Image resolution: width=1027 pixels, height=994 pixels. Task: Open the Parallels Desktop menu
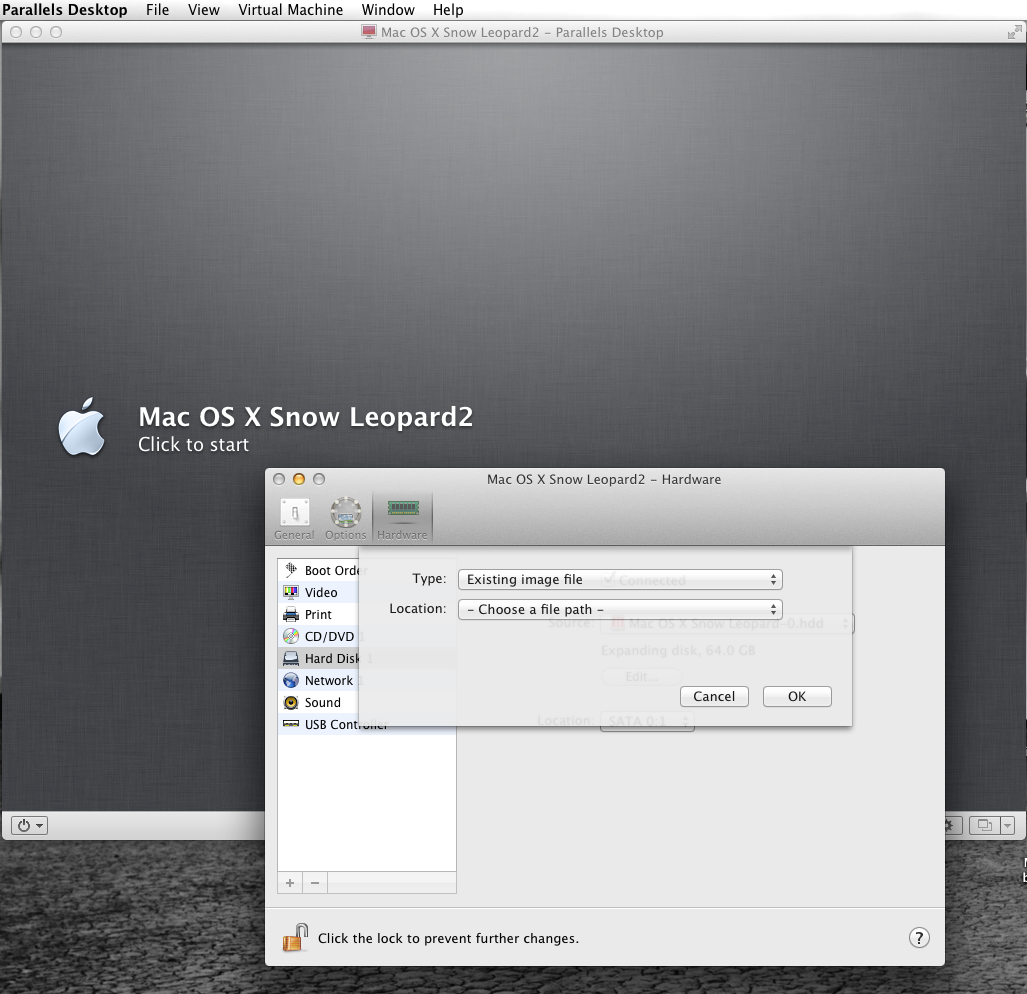(x=64, y=10)
